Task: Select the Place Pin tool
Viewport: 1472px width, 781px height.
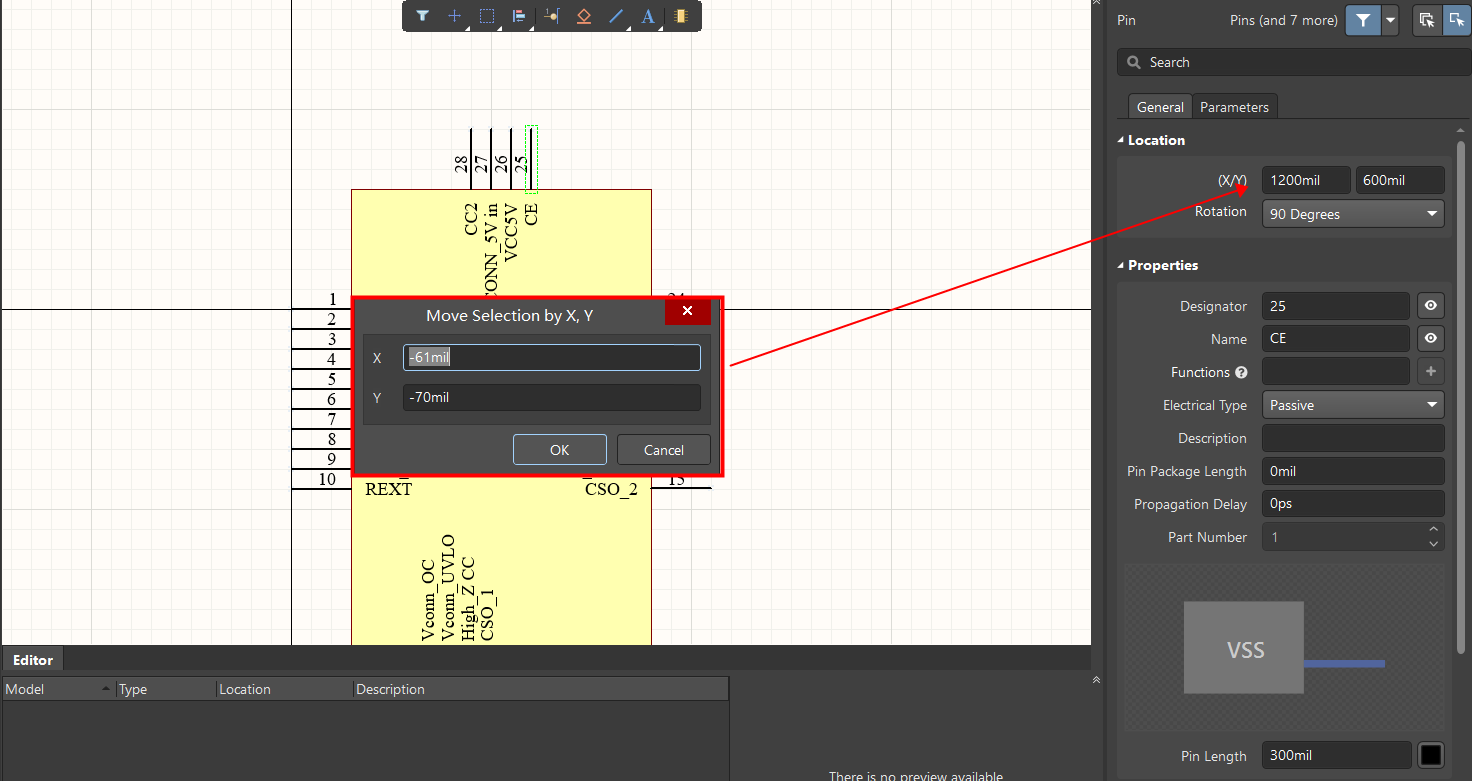Action: [551, 16]
